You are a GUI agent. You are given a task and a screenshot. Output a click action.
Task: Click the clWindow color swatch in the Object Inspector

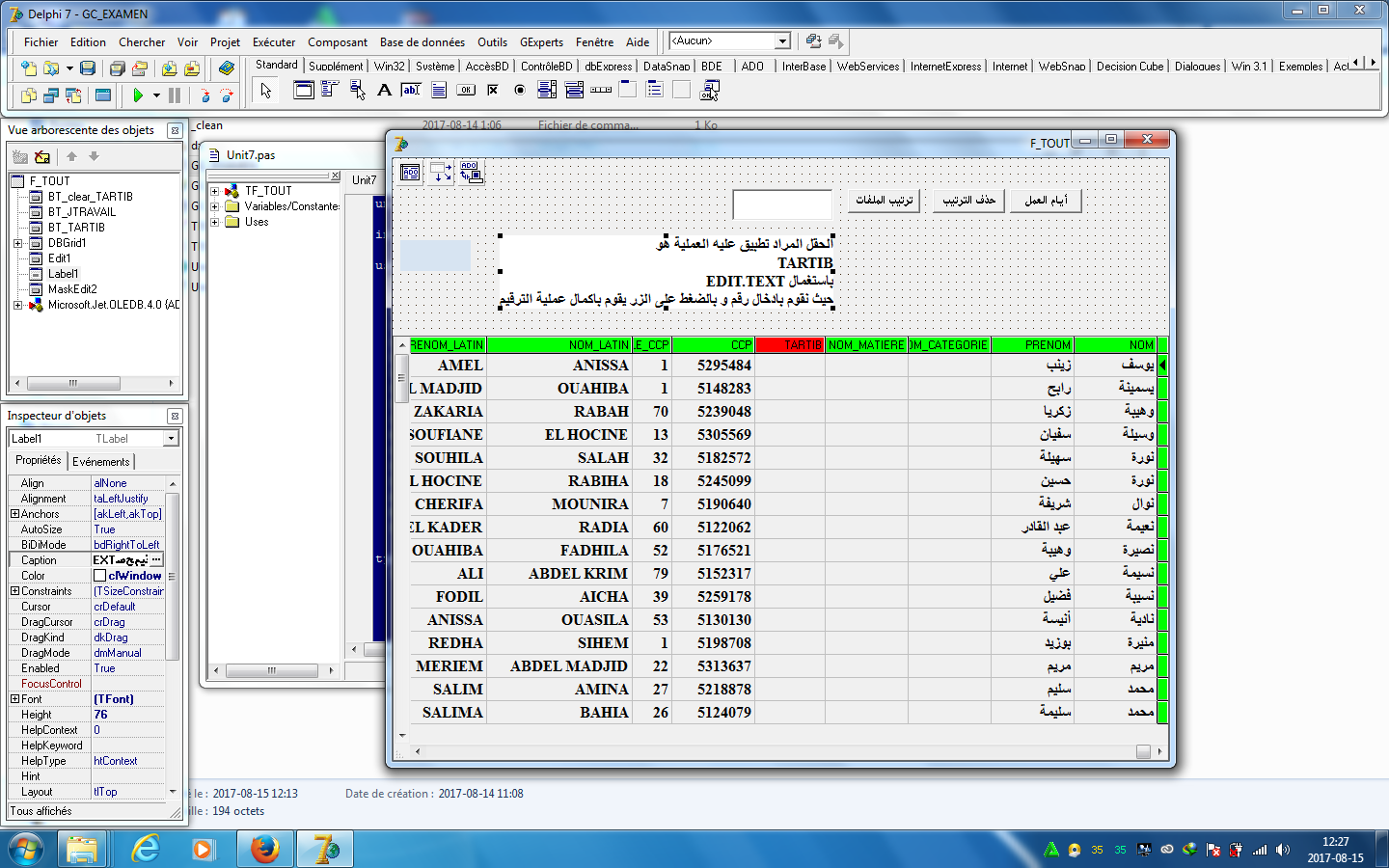tap(99, 576)
